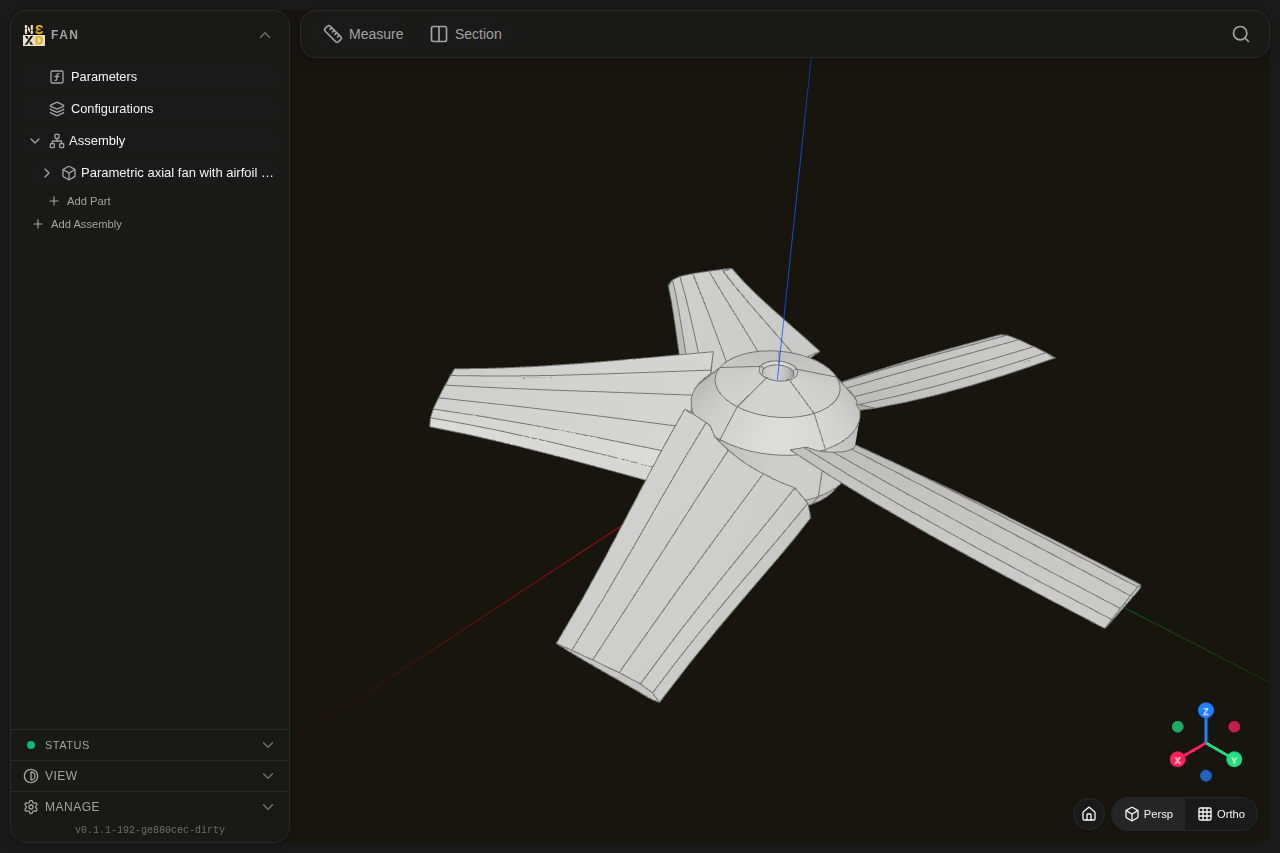The width and height of the screenshot is (1280, 853).
Task: Click the Section split-view icon
Action: tap(439, 34)
